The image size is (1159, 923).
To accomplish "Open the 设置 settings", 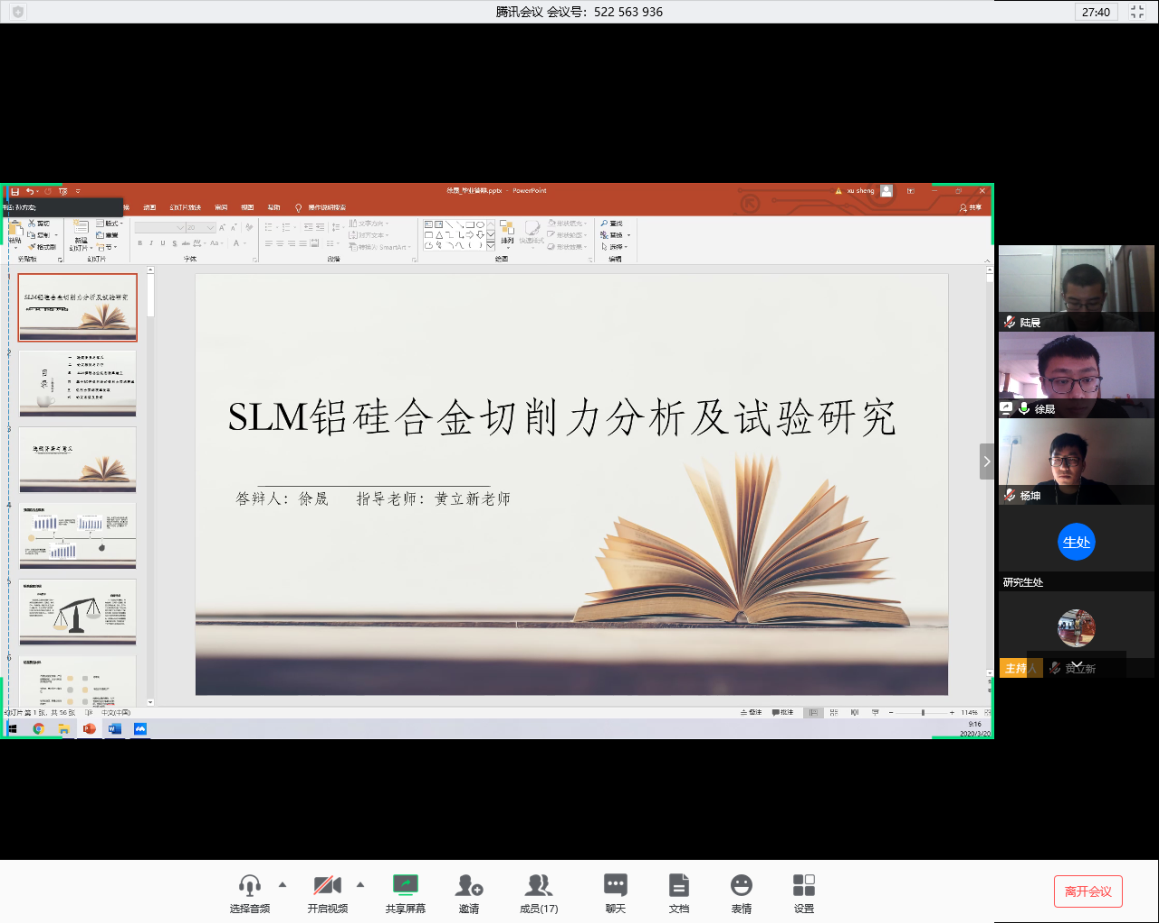I will 803,893.
